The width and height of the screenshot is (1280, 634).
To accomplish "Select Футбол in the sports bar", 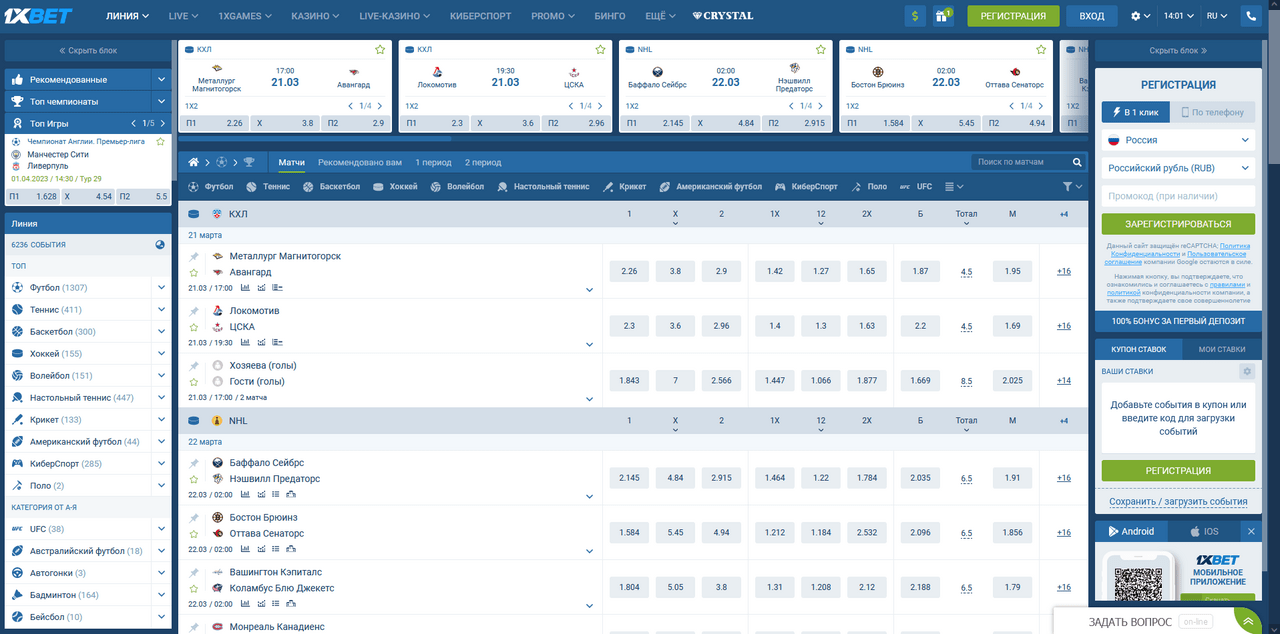I will (210, 187).
